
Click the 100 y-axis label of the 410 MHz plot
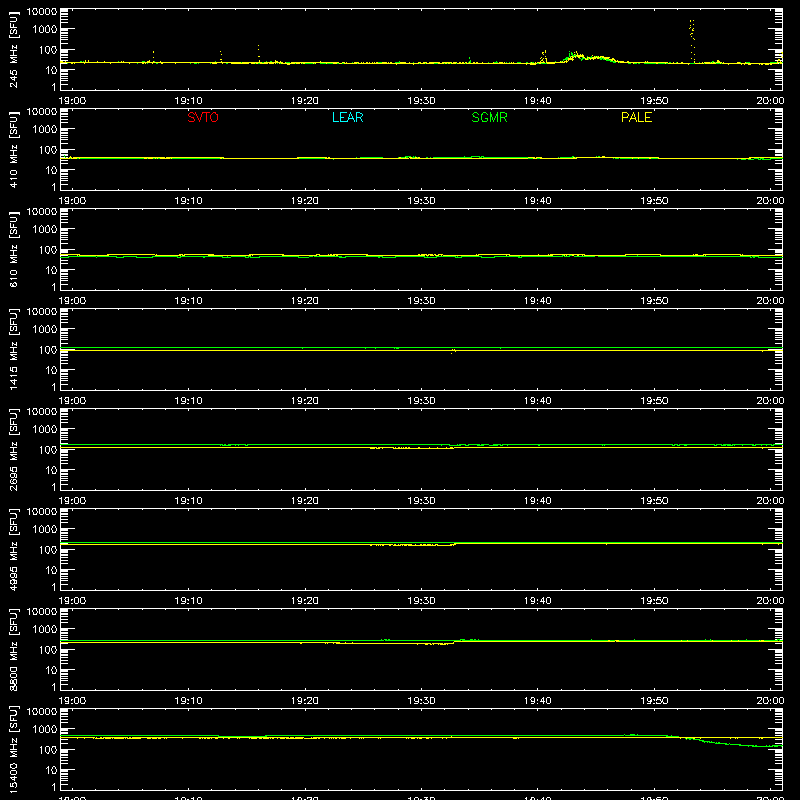[48, 150]
